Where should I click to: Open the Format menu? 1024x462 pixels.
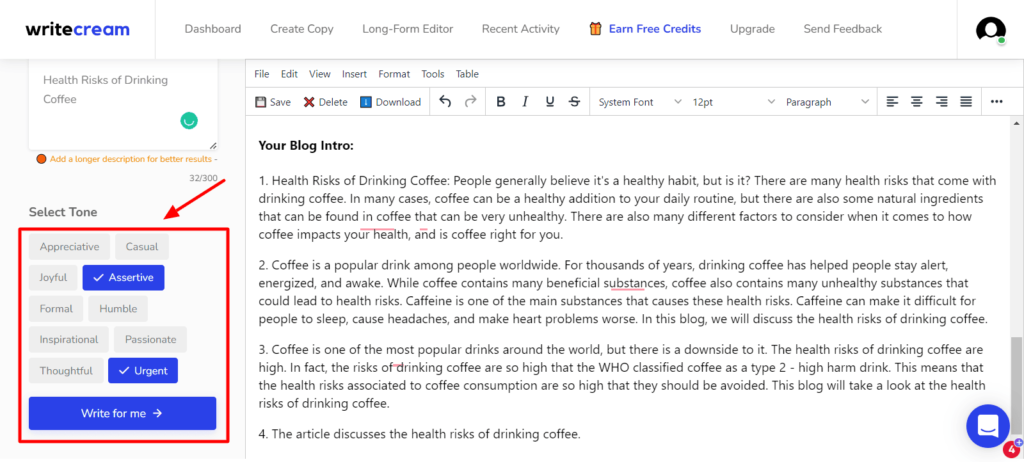click(x=394, y=74)
